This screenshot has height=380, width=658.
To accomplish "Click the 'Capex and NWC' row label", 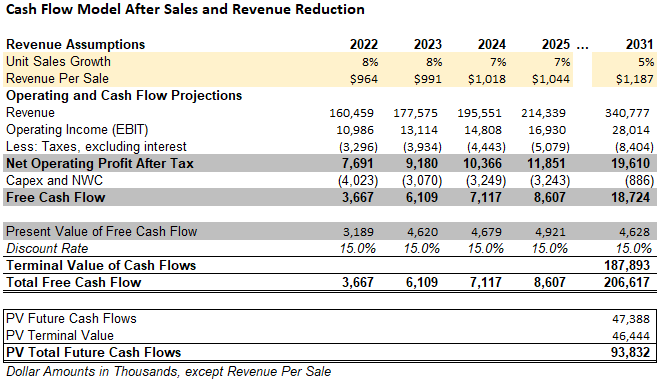I will click(55, 180).
